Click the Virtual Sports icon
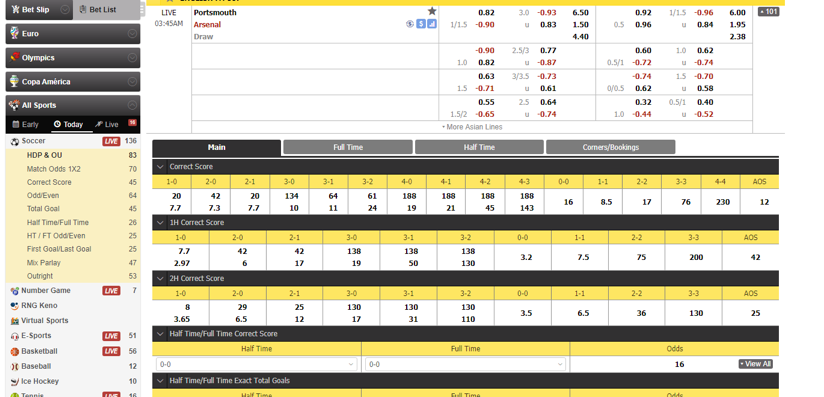 (15, 321)
